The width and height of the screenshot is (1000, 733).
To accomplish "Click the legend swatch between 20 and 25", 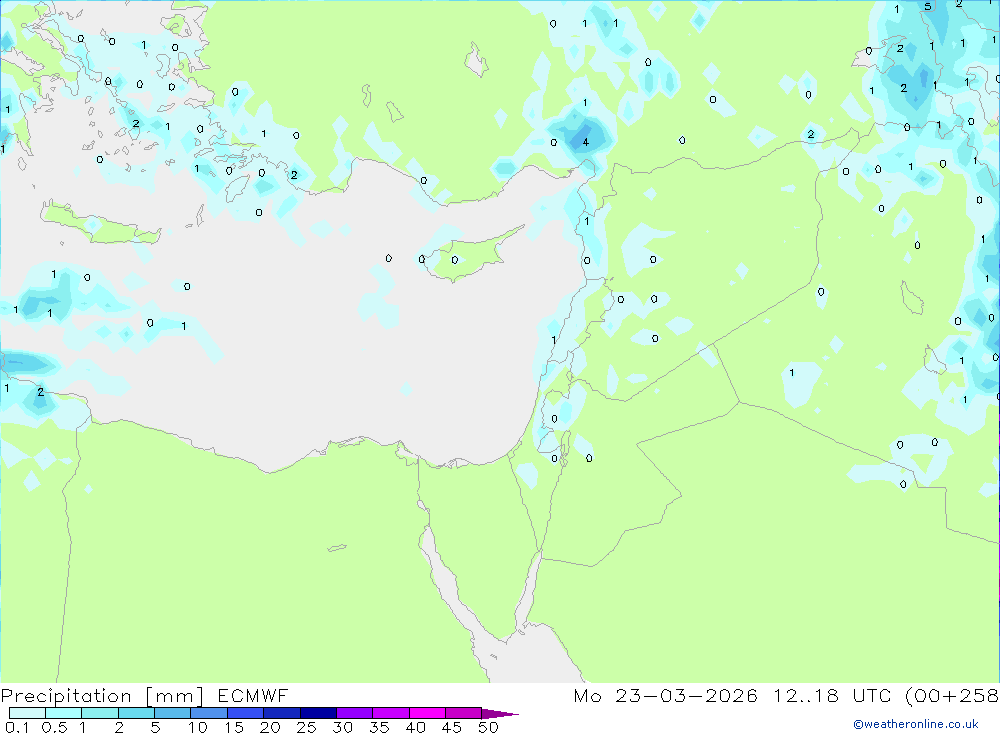I will tap(282, 713).
